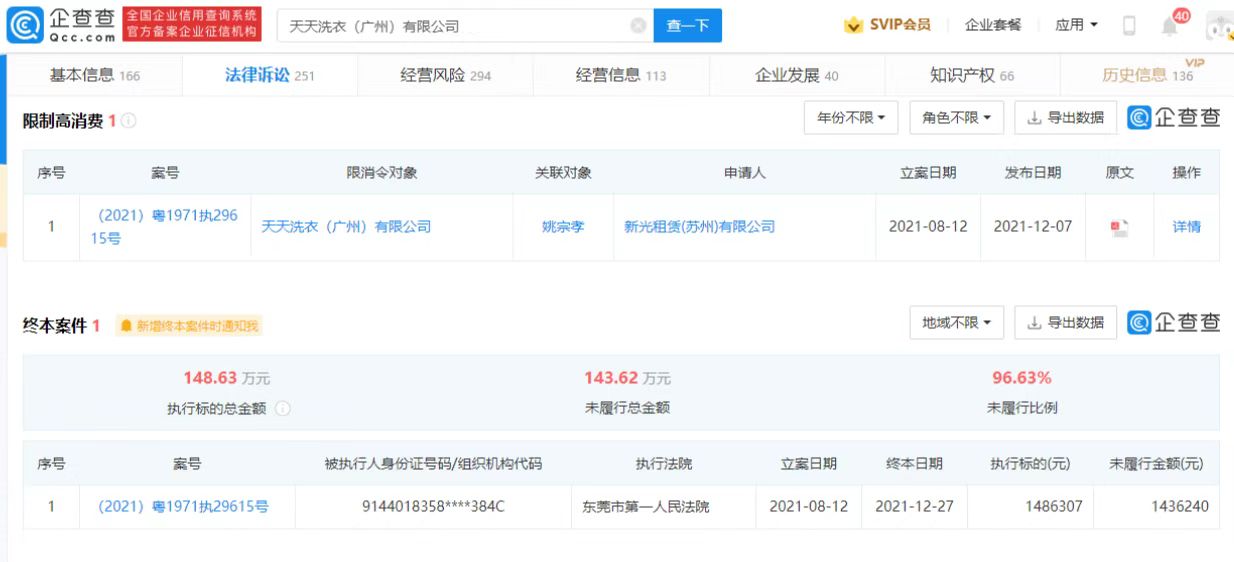The image size is (1234, 562).
Task: Open case (2021)粤1971执29615号 in 终本案件 table
Action: coord(183,507)
